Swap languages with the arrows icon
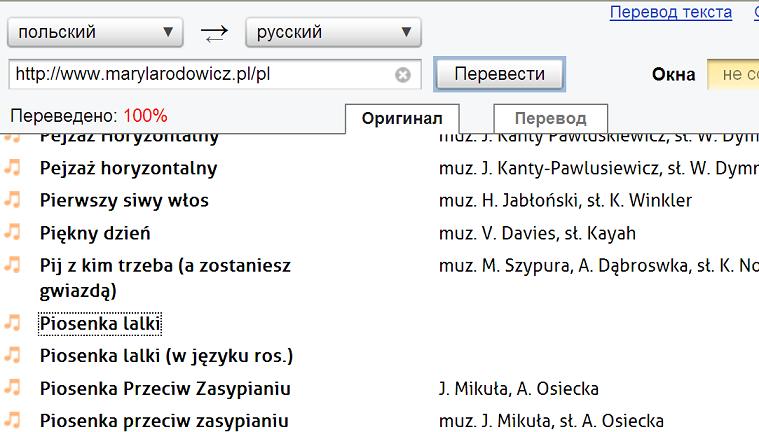Screen dimensions: 759x432 [x=214, y=33]
